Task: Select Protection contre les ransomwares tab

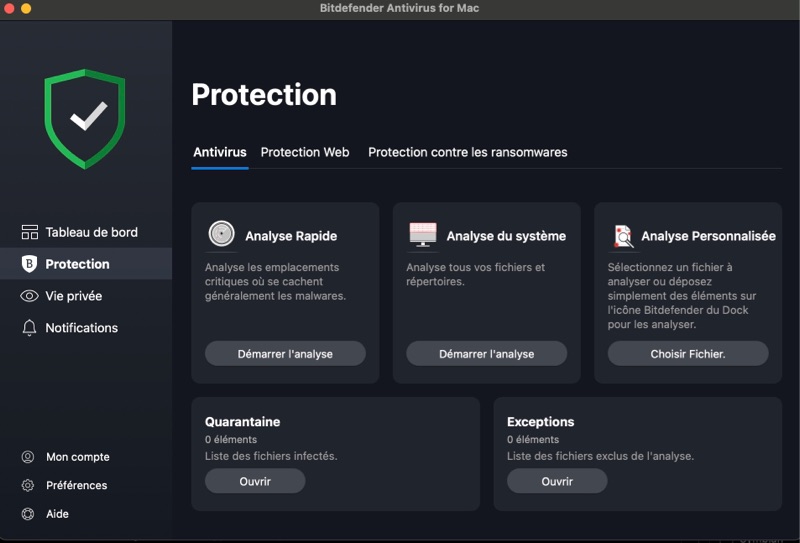Action: [x=467, y=153]
